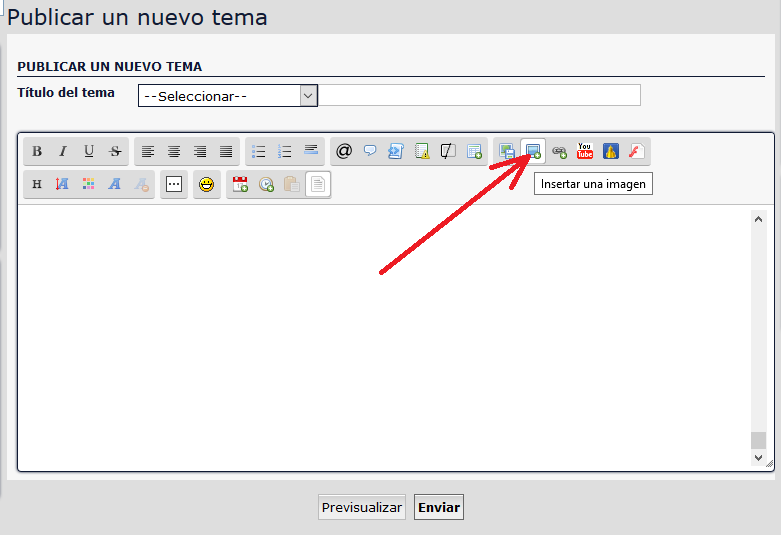Click the hidden text icon

448,151
